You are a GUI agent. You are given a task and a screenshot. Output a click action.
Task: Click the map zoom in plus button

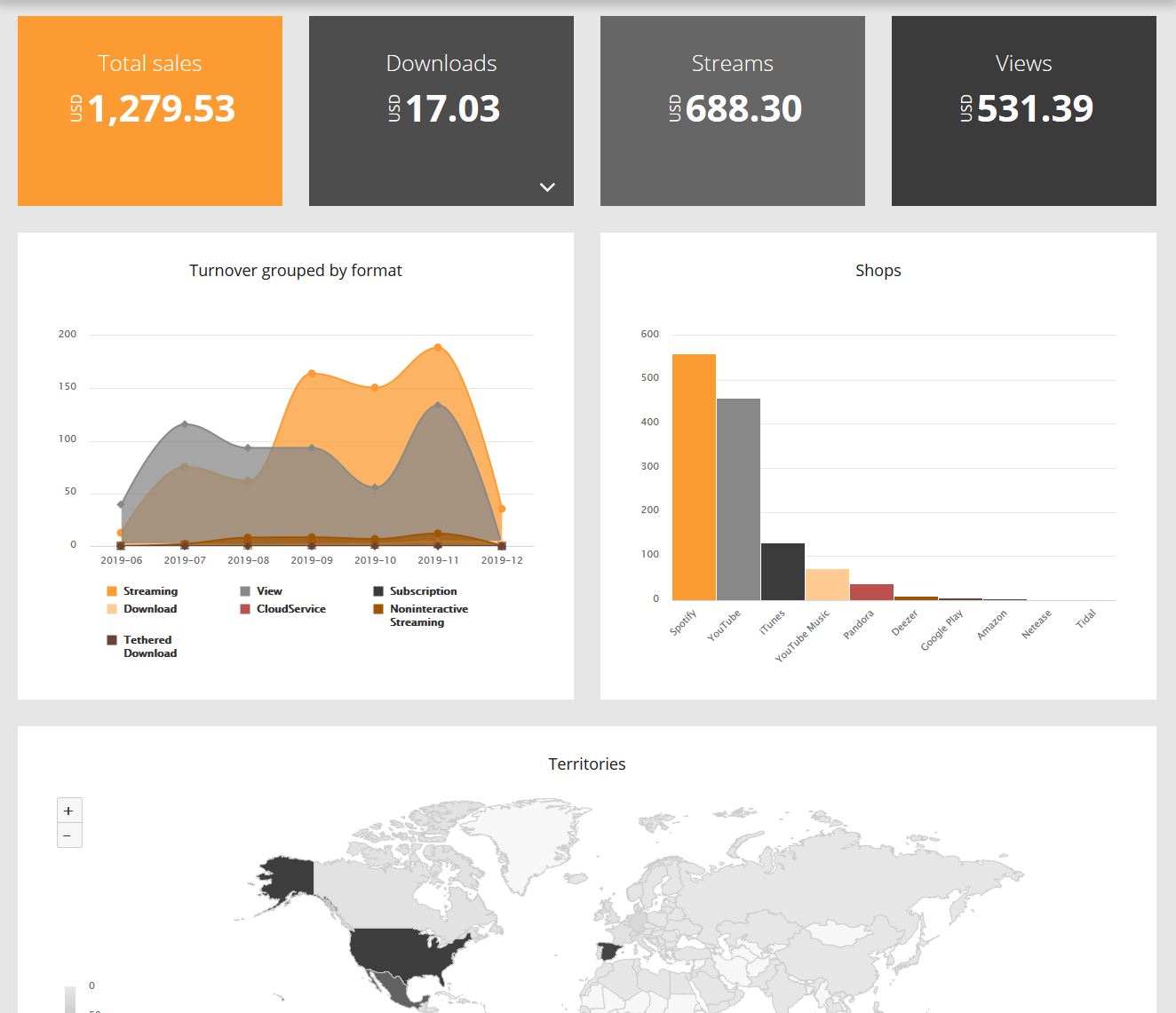click(x=69, y=811)
